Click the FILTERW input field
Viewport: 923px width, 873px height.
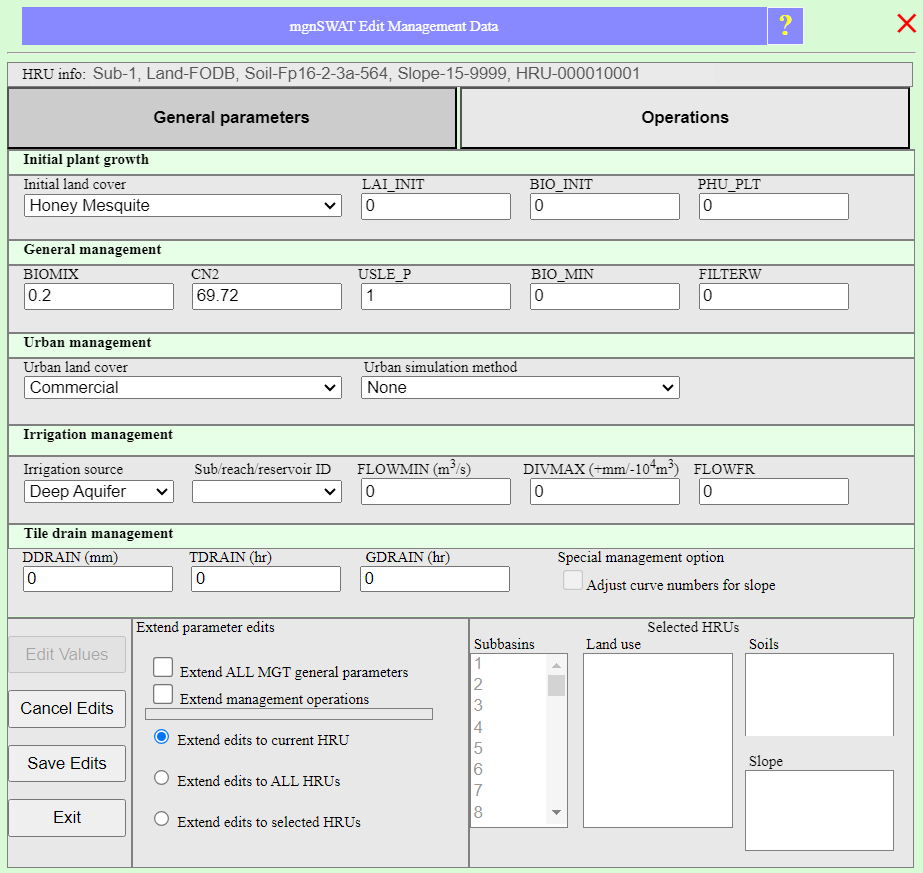[773, 296]
